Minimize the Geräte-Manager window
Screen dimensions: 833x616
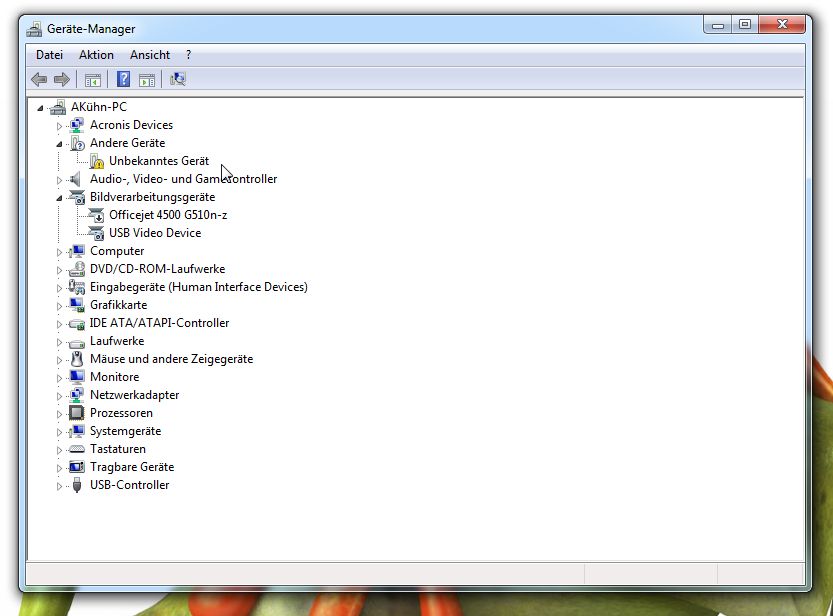[x=718, y=25]
